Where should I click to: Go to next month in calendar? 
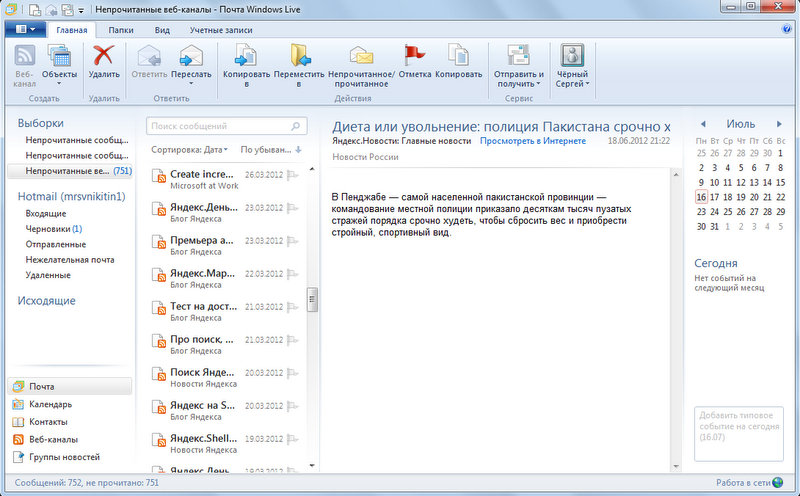point(779,124)
